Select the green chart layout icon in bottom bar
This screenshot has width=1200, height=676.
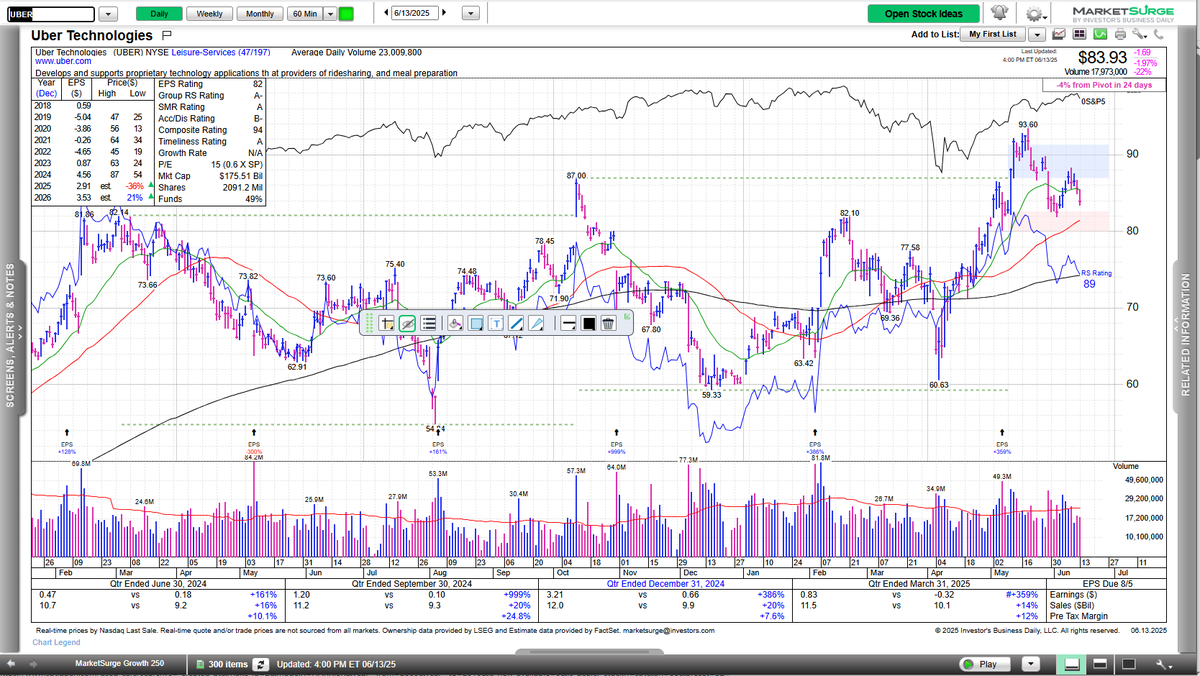click(1072, 664)
